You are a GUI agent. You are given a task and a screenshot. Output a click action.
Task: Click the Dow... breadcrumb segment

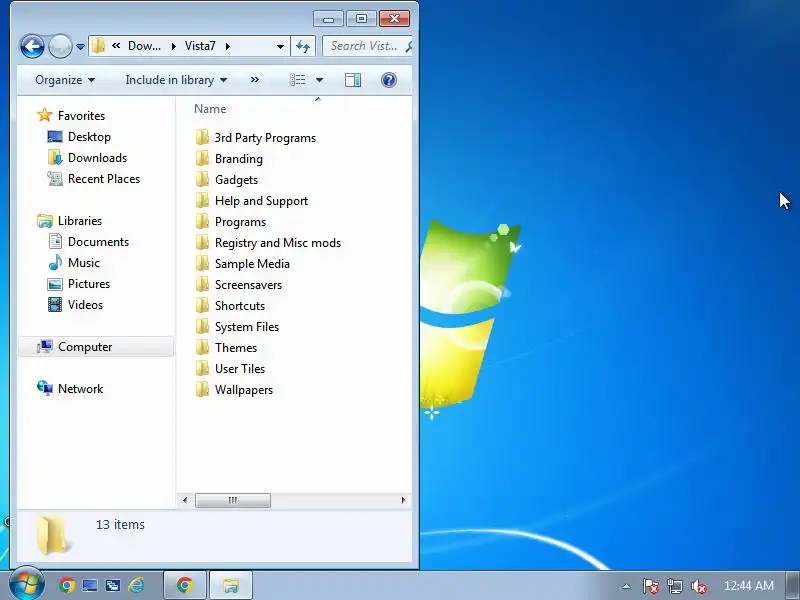click(144, 46)
